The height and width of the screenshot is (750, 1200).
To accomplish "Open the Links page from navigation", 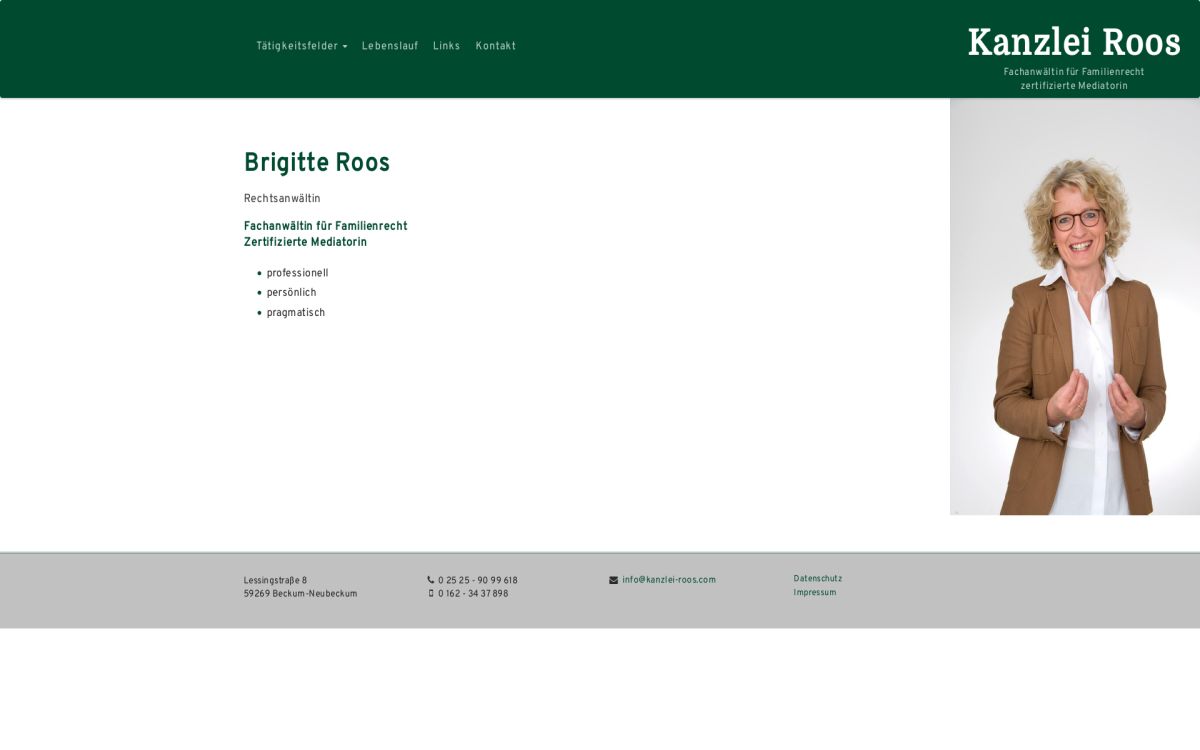I will [446, 46].
